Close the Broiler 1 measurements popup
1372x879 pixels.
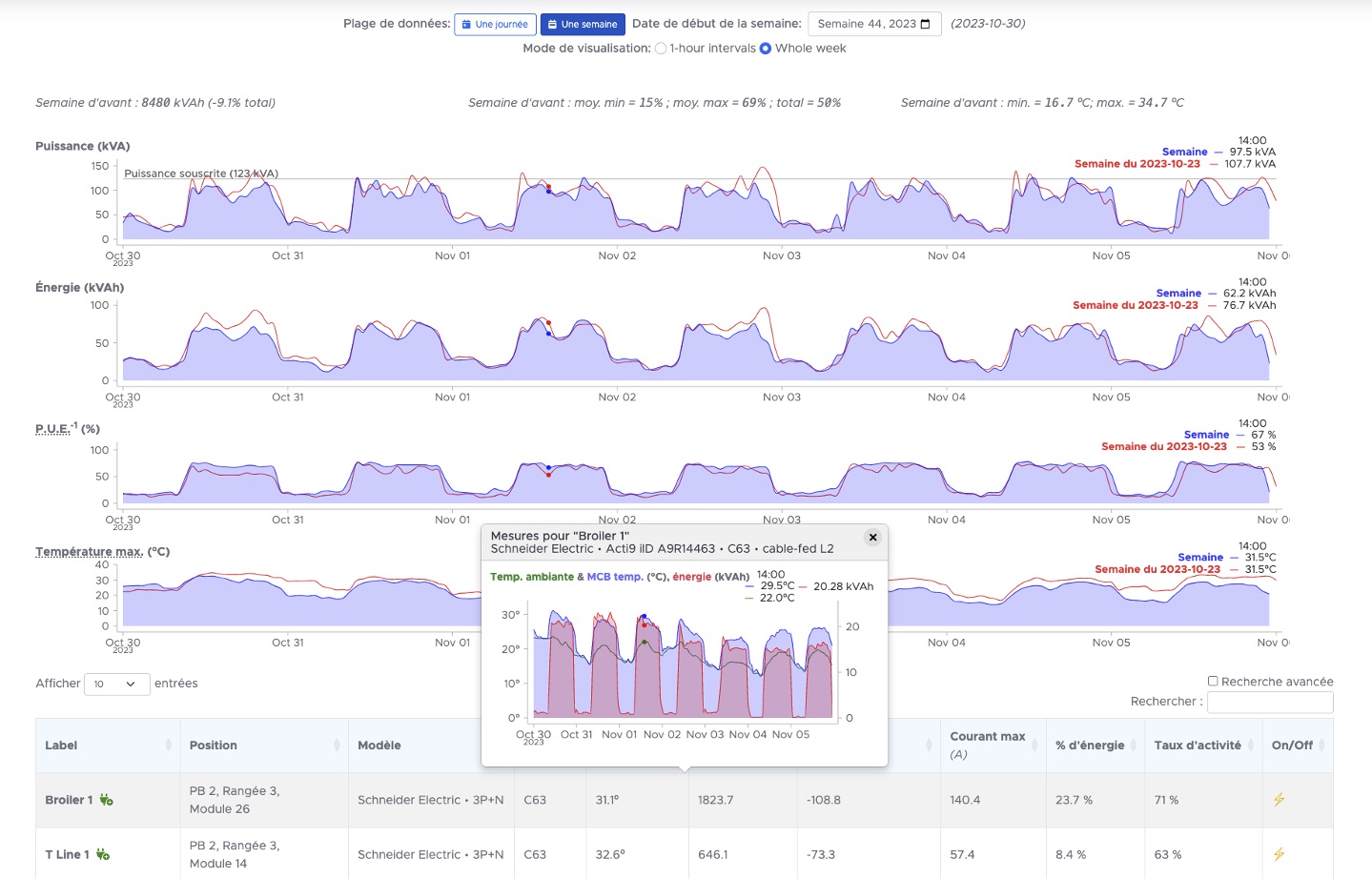872,538
